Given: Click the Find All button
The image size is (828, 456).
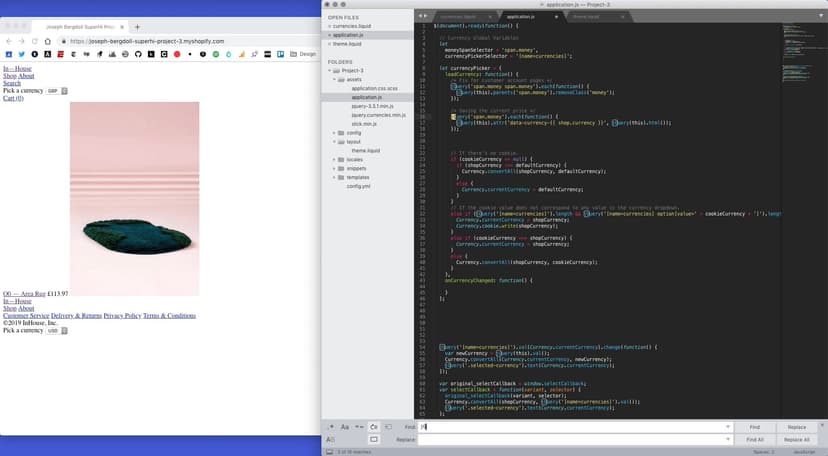Looking at the screenshot, I should click(x=754, y=439).
